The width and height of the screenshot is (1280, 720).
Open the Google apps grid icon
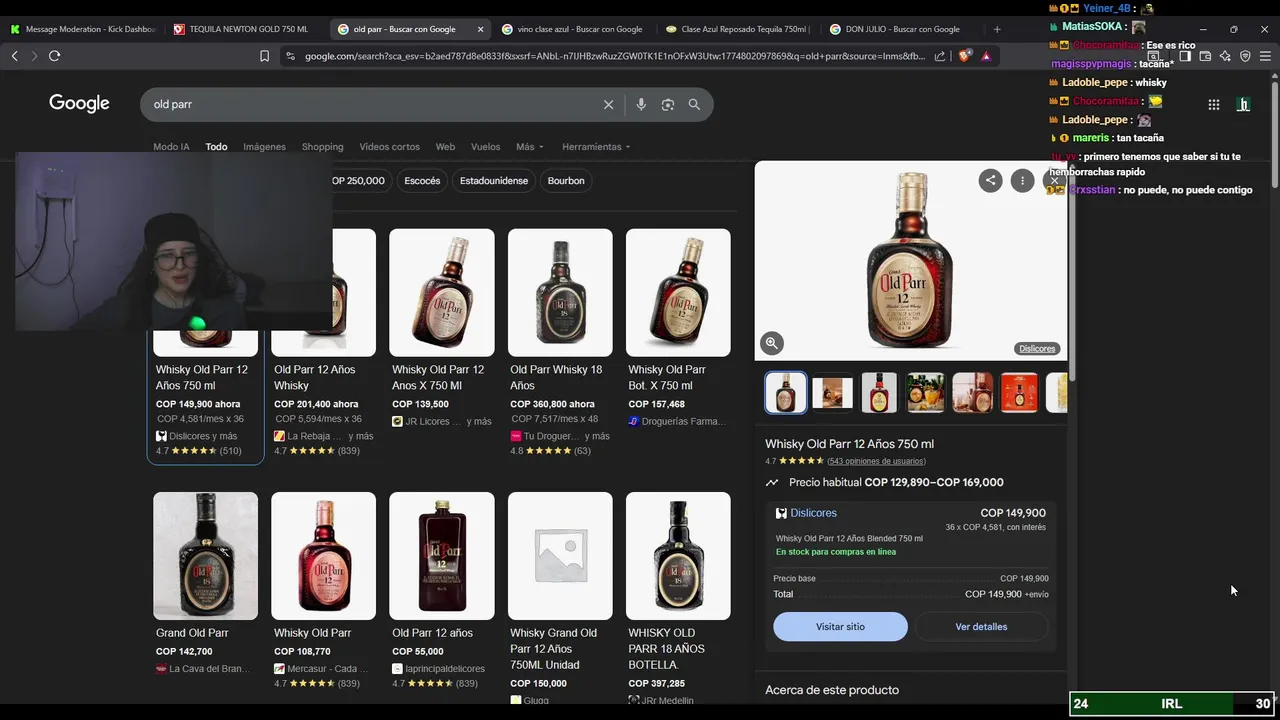[x=1214, y=104]
